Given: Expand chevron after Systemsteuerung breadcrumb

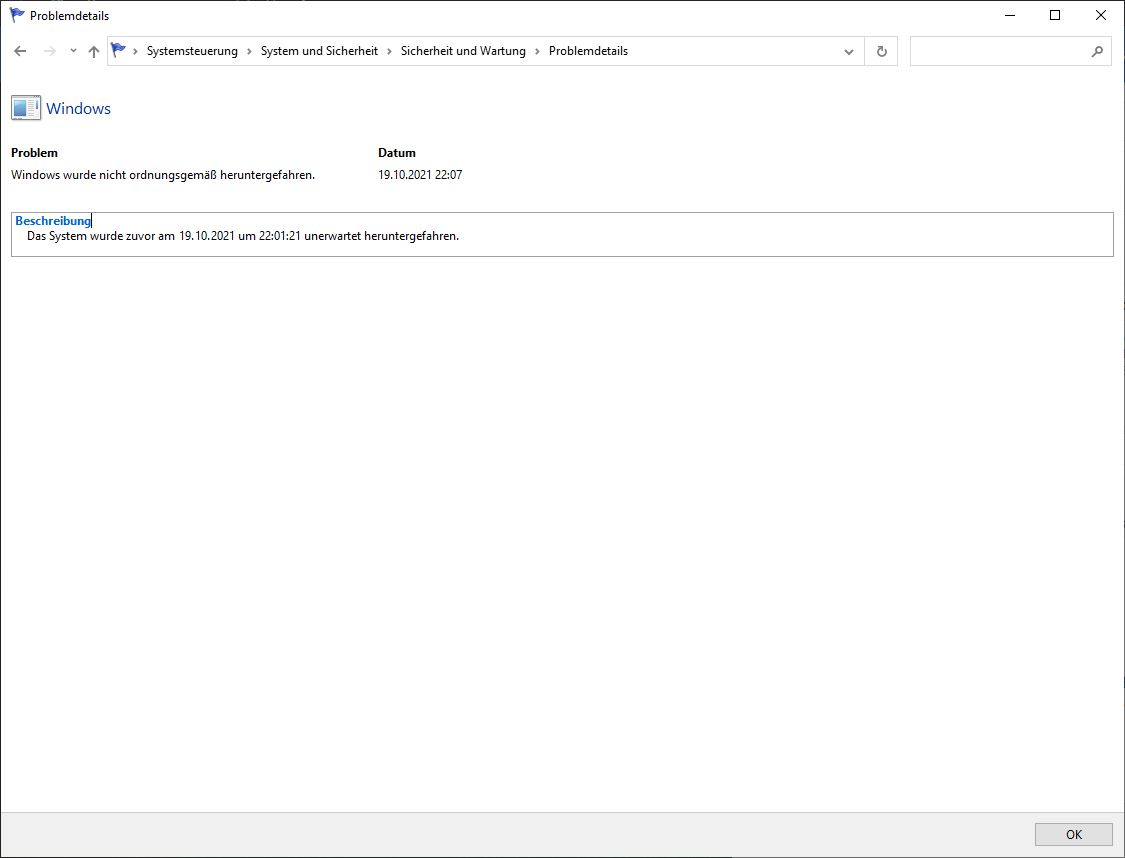Looking at the screenshot, I should (x=250, y=51).
